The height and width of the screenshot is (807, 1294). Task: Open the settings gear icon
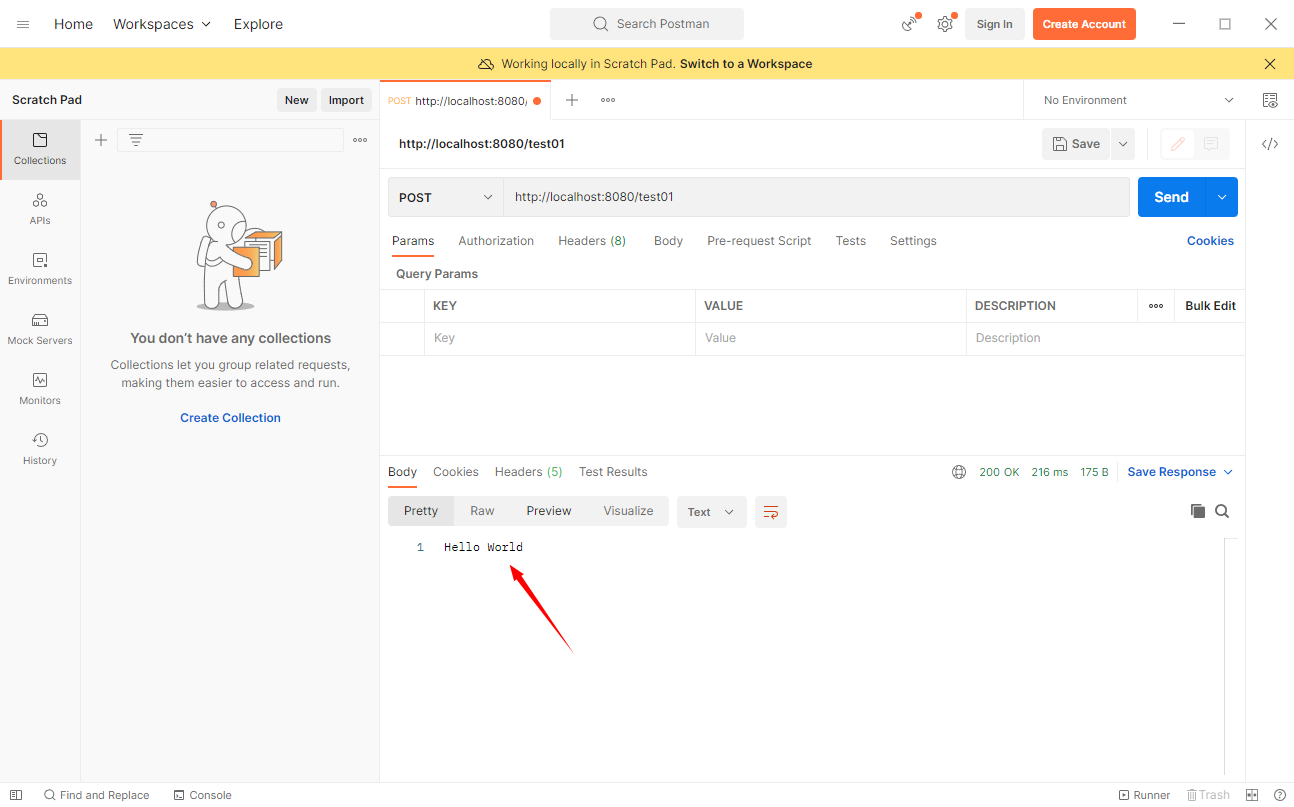coord(945,24)
